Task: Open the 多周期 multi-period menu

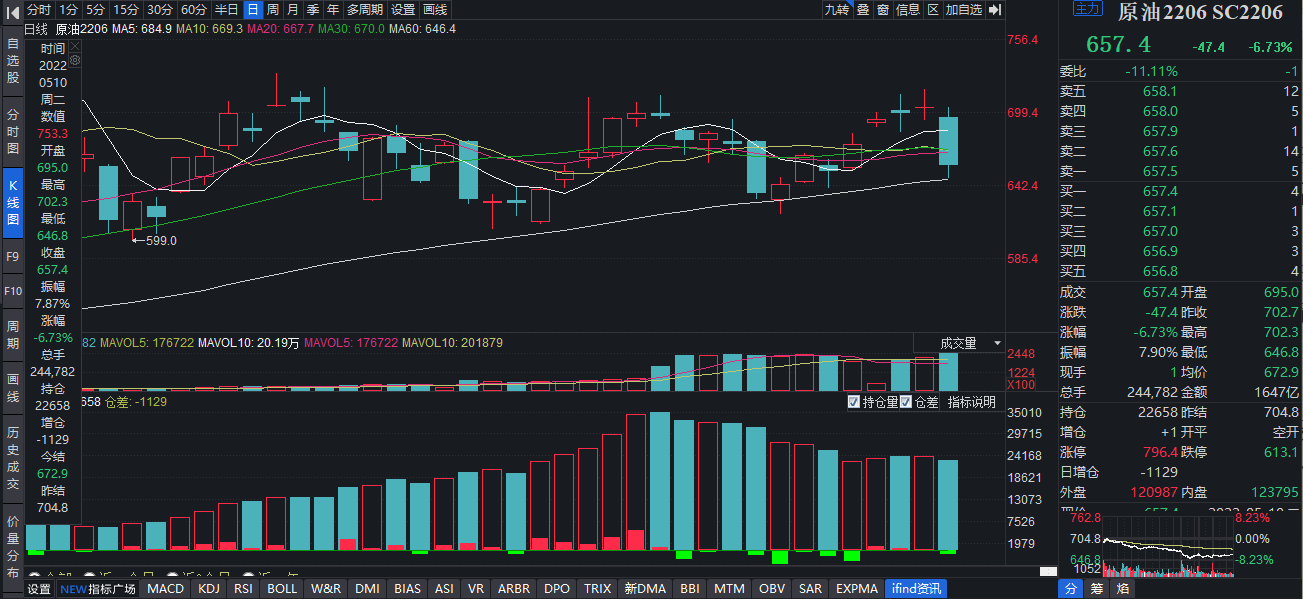Action: (x=365, y=9)
